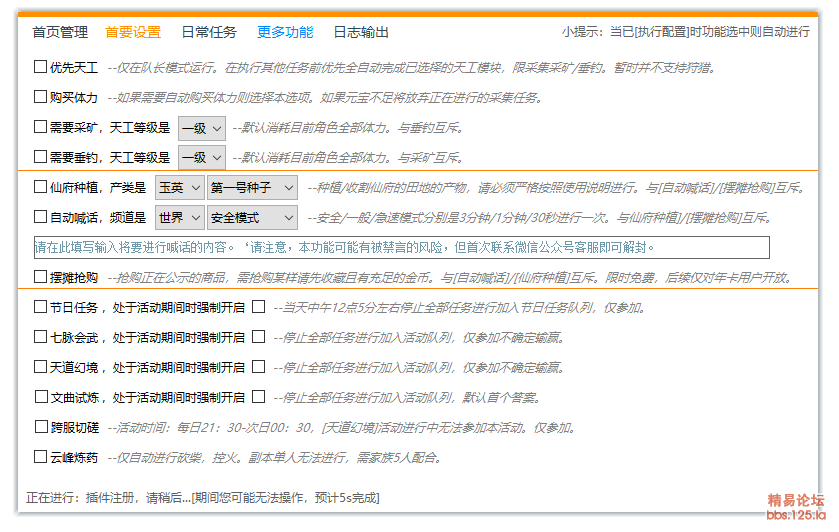This screenshot has width=839, height=532.
Task: Open the 采矿 天工等级 dropdown
Action: tap(201, 128)
